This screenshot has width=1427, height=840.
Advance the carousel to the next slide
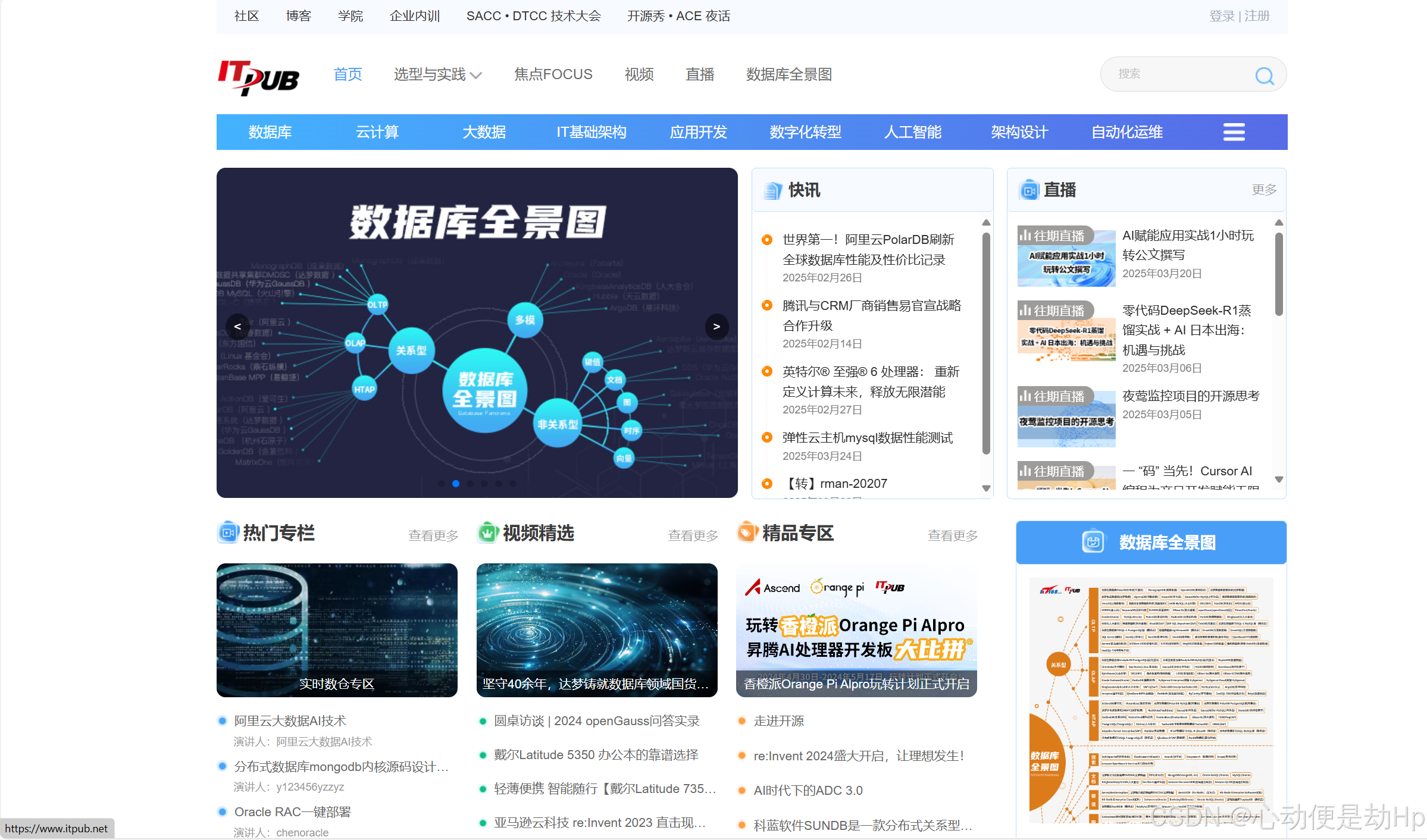click(716, 326)
